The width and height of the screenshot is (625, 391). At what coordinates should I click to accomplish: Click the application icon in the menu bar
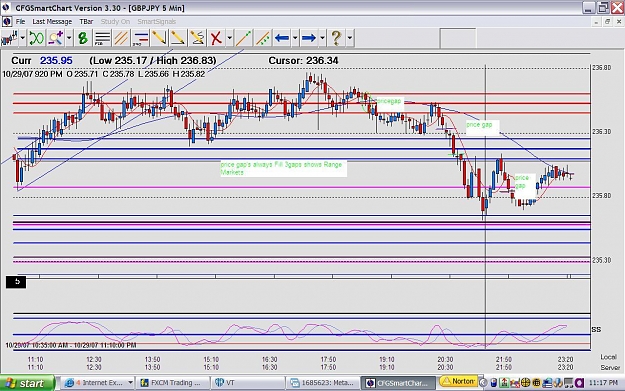[7, 22]
